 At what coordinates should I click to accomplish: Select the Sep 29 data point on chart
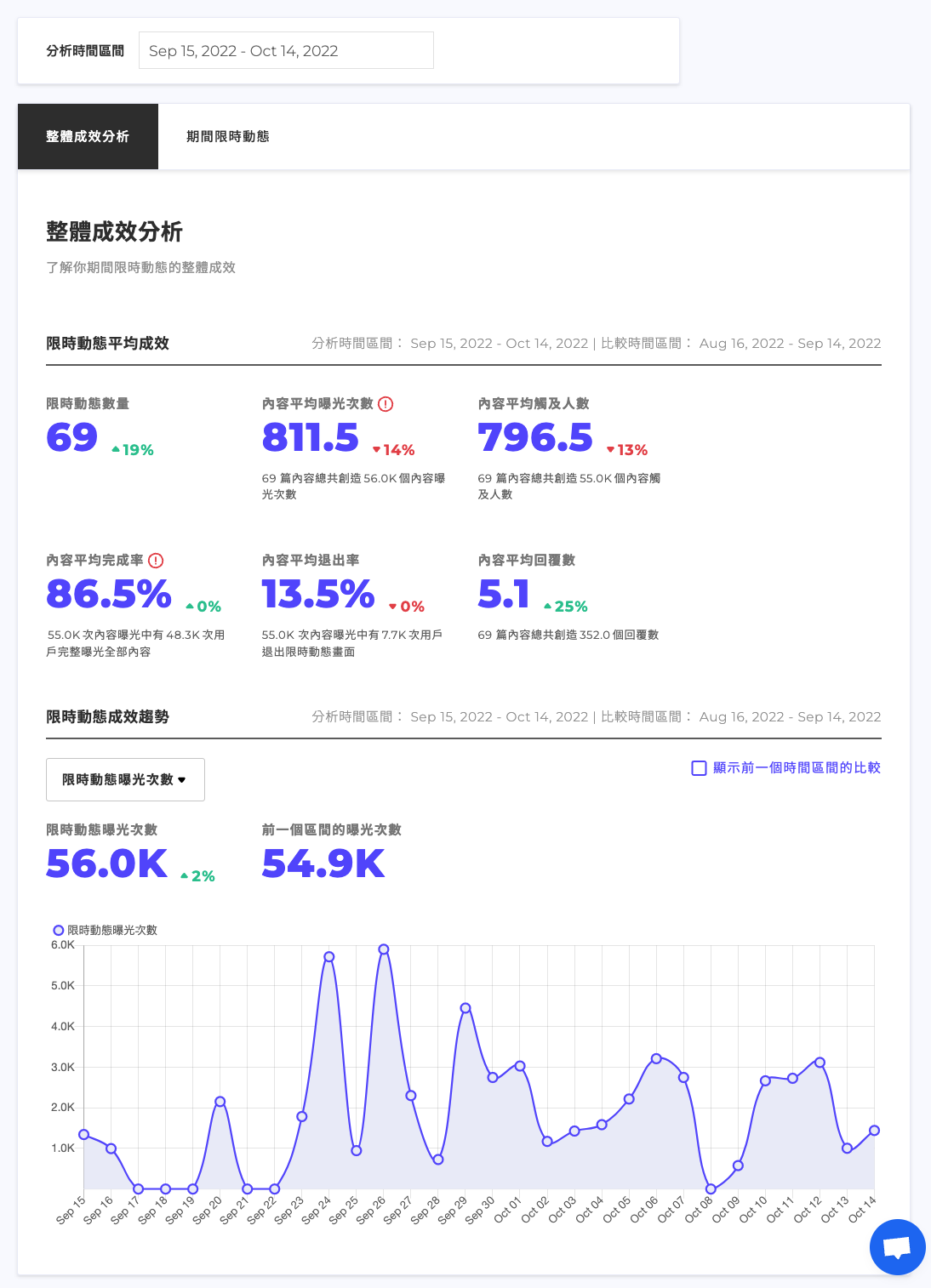coord(465,1008)
